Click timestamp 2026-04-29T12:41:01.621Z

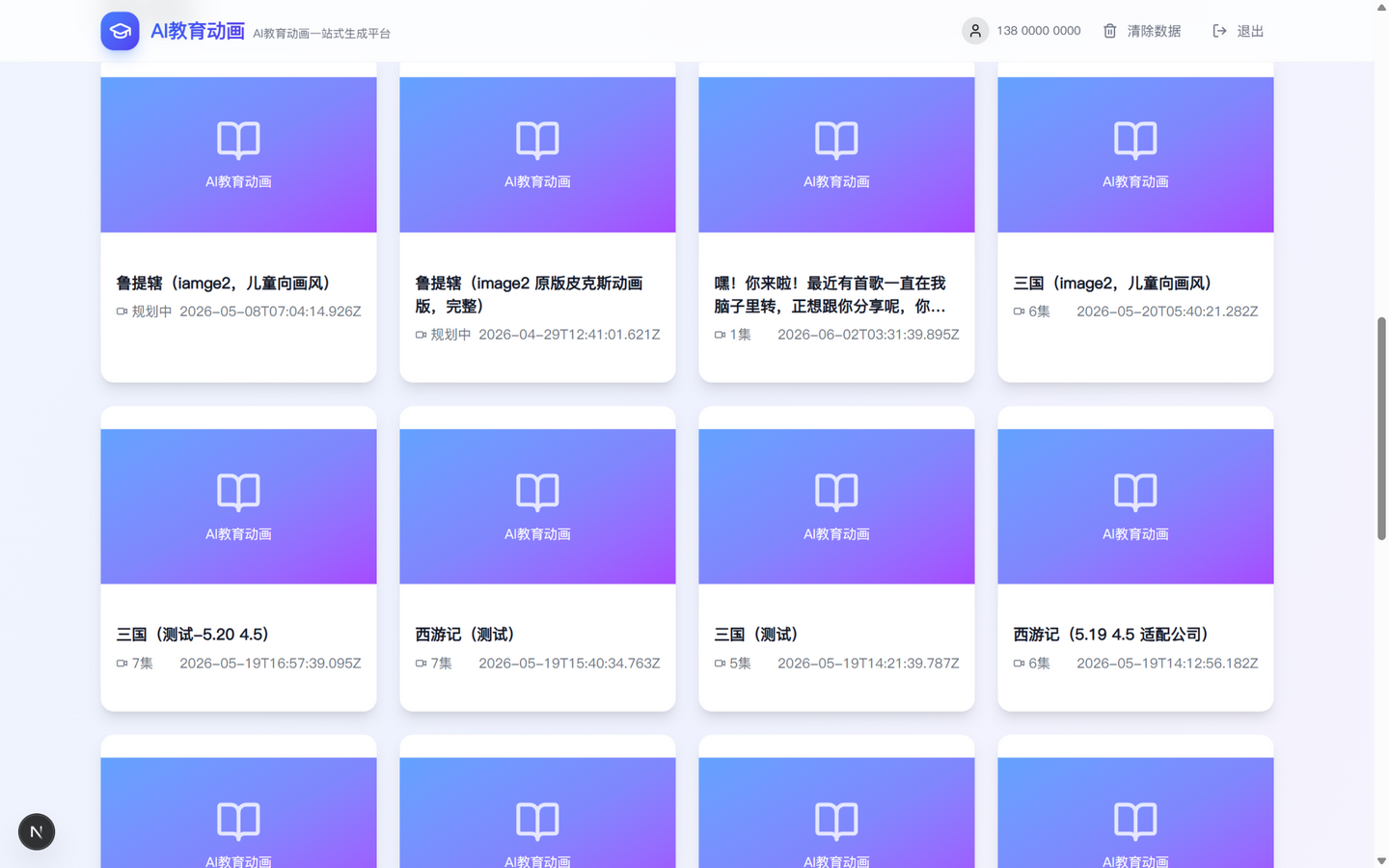pyautogui.click(x=569, y=335)
